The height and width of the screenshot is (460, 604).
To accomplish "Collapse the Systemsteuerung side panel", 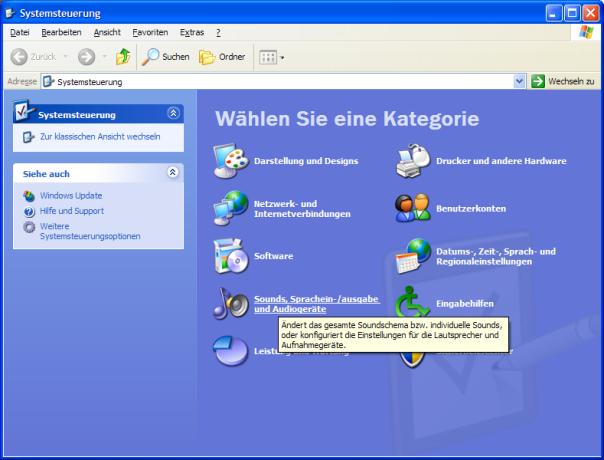I will (174, 114).
